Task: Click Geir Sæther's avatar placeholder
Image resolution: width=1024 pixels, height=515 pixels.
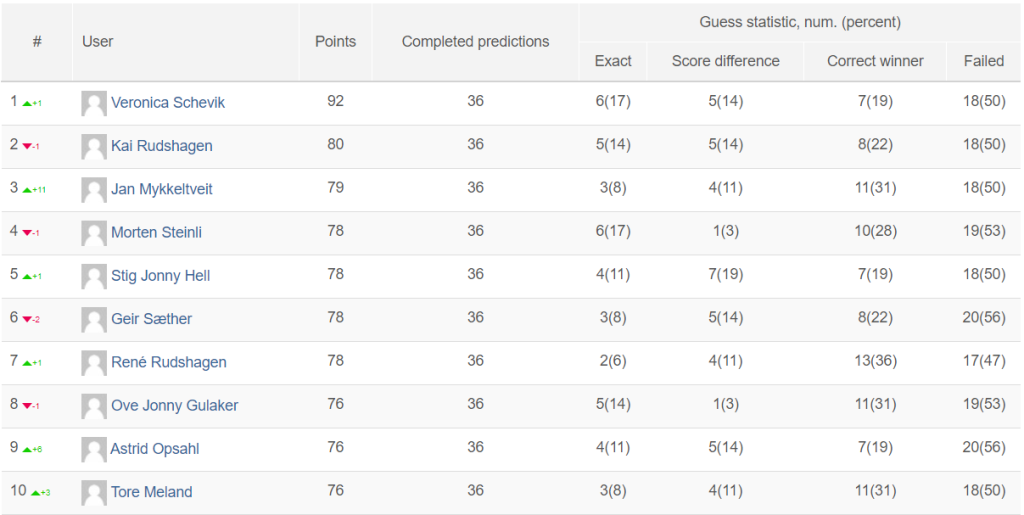Action: pyautogui.click(x=94, y=320)
